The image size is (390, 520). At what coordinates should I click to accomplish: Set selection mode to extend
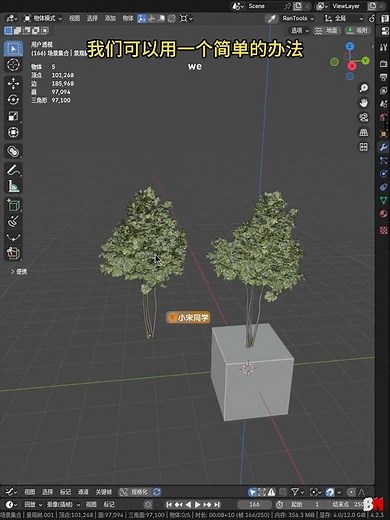point(17,31)
